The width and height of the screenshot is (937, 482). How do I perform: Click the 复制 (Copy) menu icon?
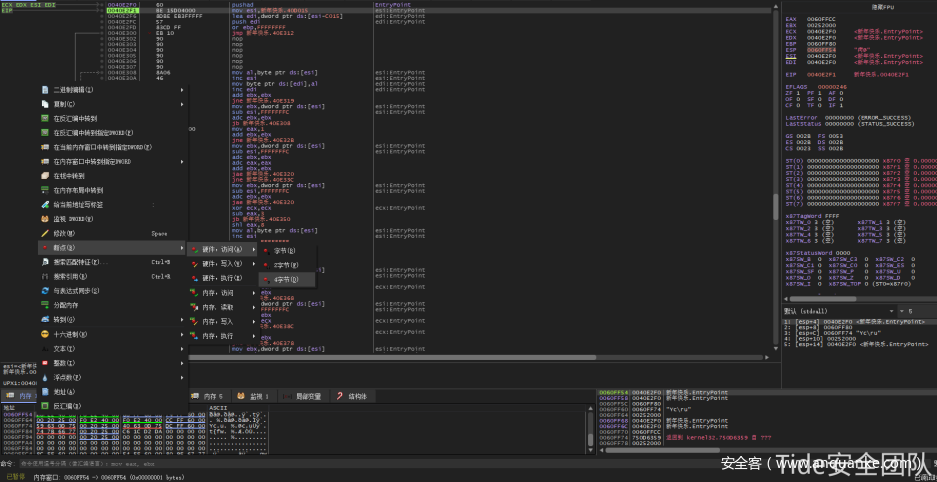pyautogui.click(x=45, y=104)
